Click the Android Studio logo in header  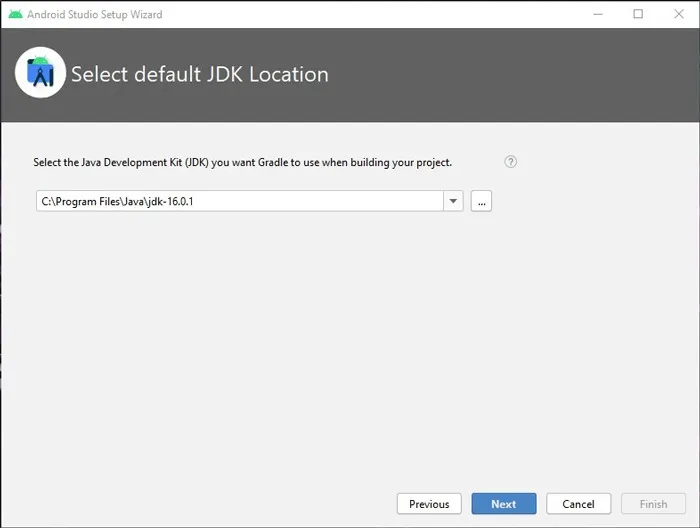[x=40, y=73]
